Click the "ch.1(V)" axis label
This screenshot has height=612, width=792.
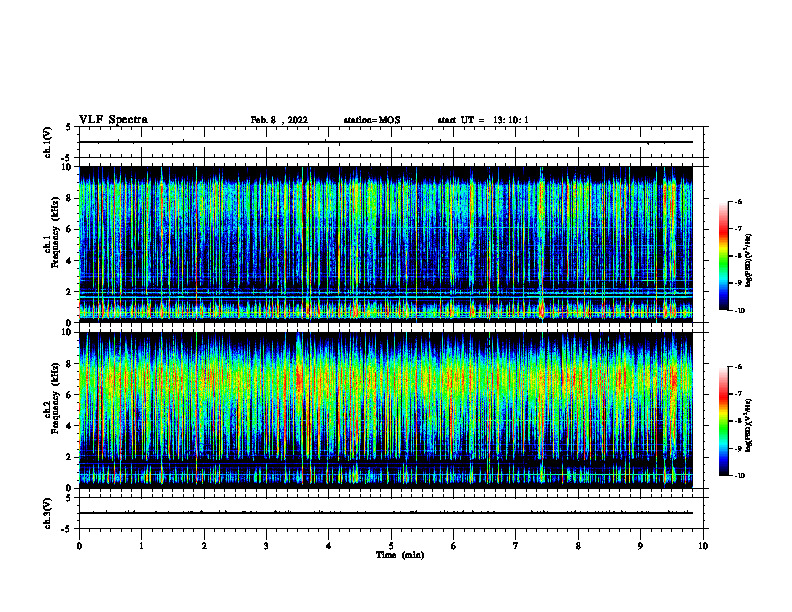tap(48, 142)
